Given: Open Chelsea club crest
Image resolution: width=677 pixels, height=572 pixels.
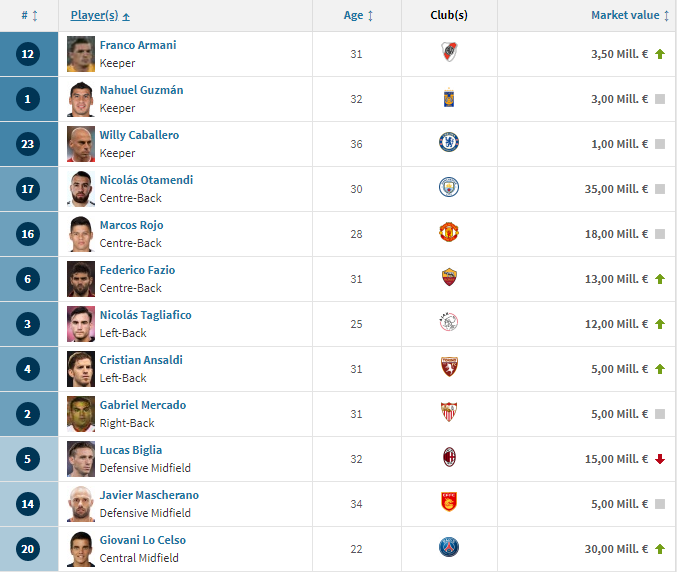Looking at the screenshot, I should [449, 142].
